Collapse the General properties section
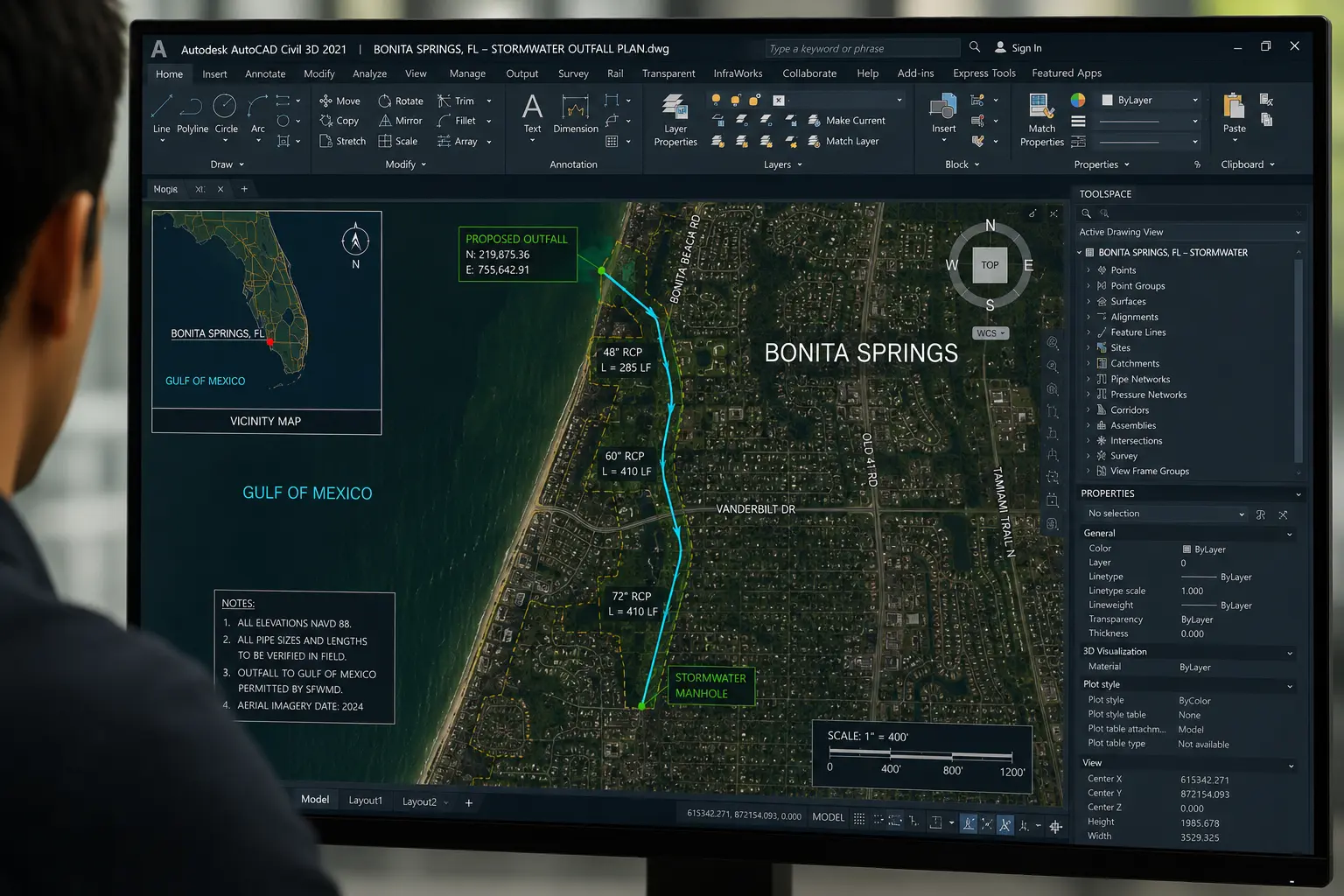1344x896 pixels. 1289,534
